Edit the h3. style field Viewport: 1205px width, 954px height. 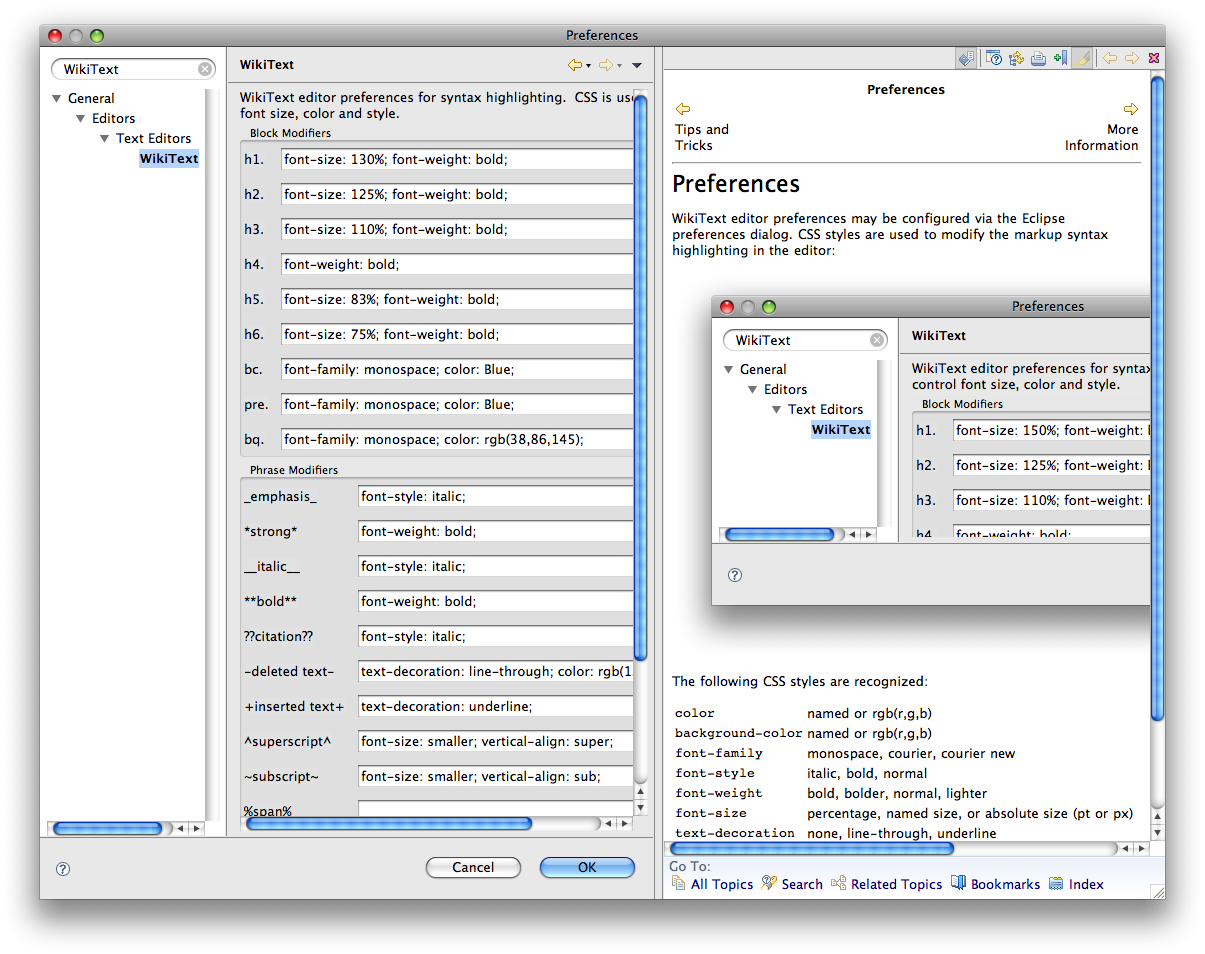(457, 229)
